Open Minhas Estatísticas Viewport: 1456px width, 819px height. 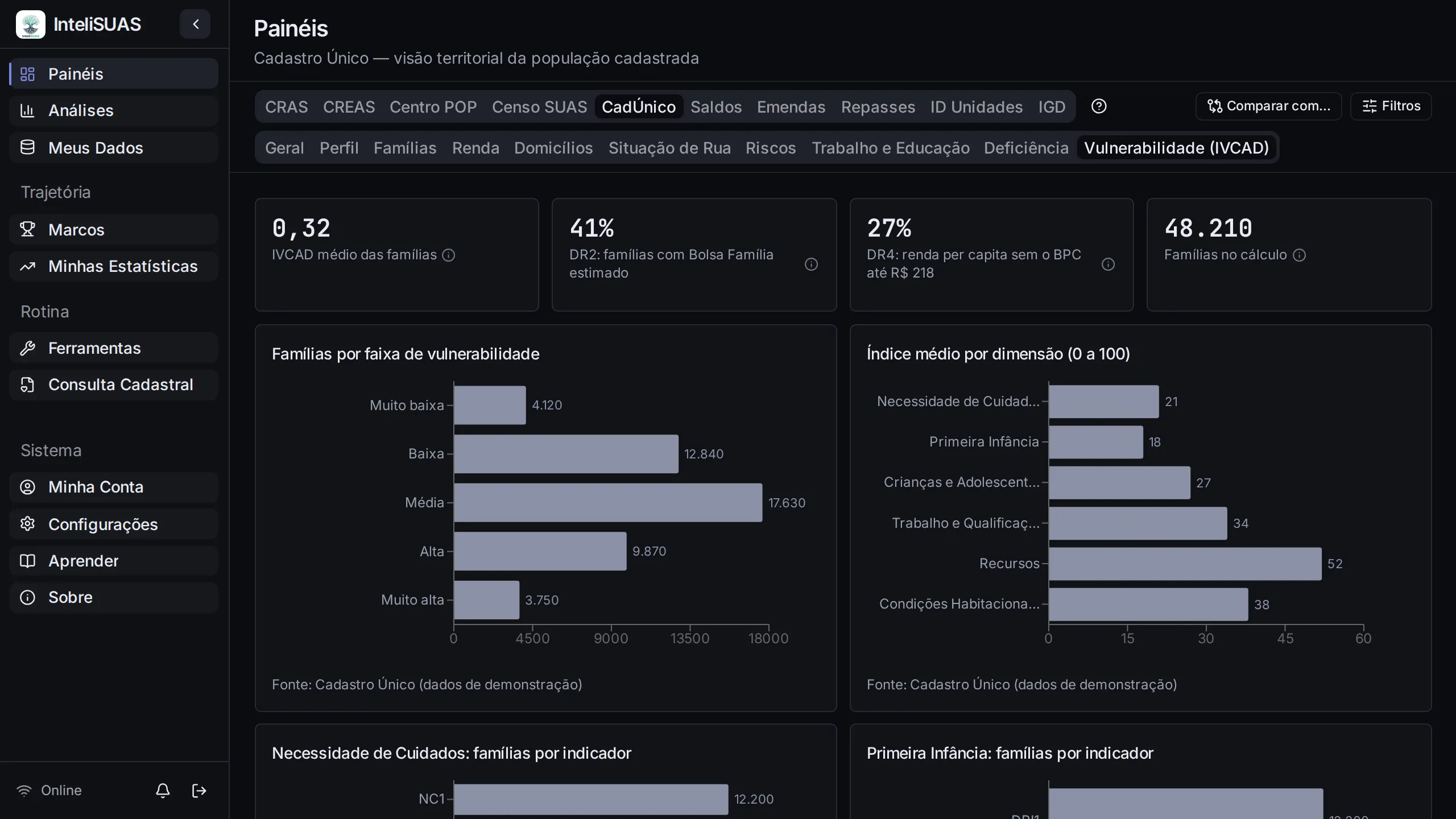click(114, 266)
